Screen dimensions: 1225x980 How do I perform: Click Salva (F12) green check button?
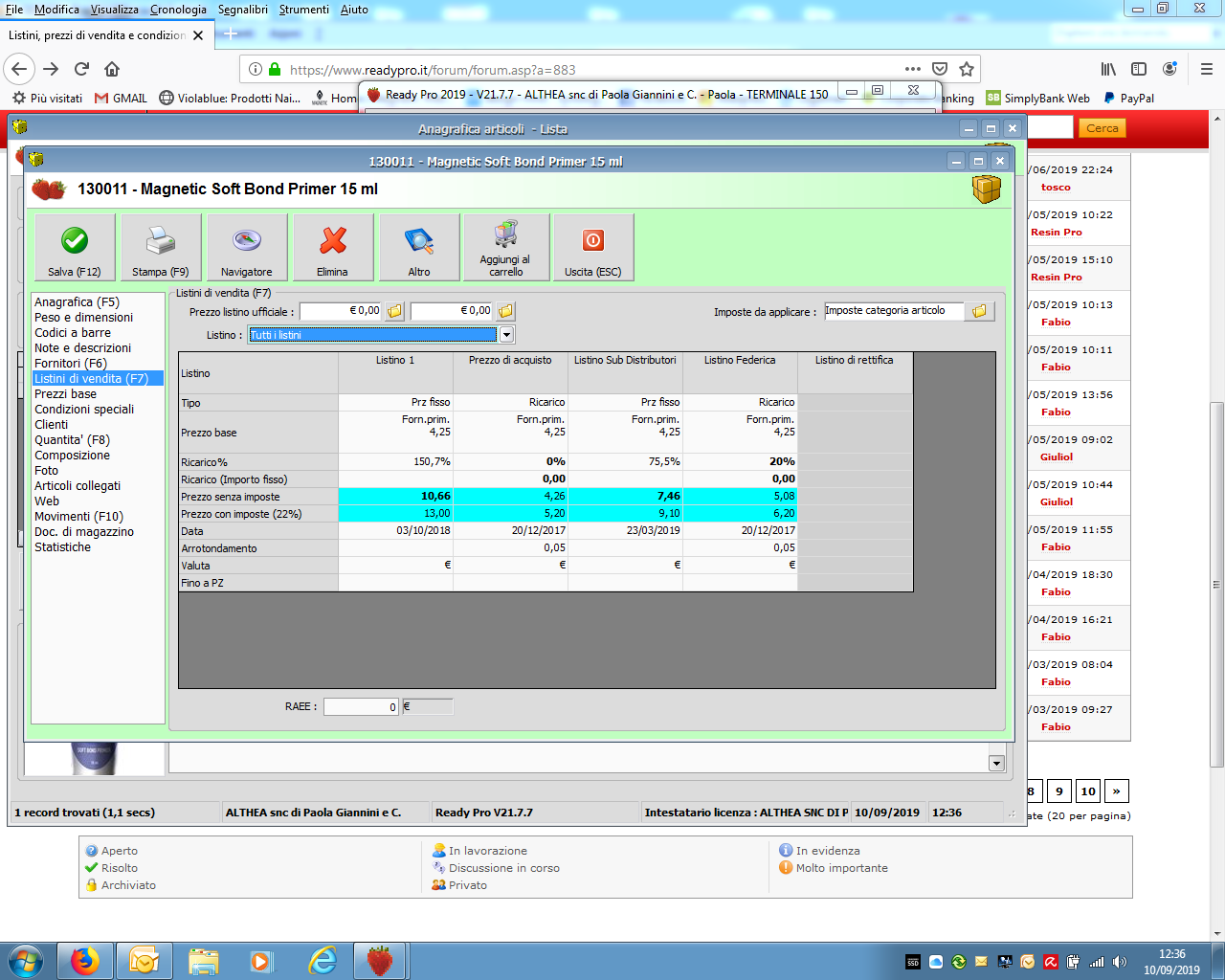coord(75,247)
